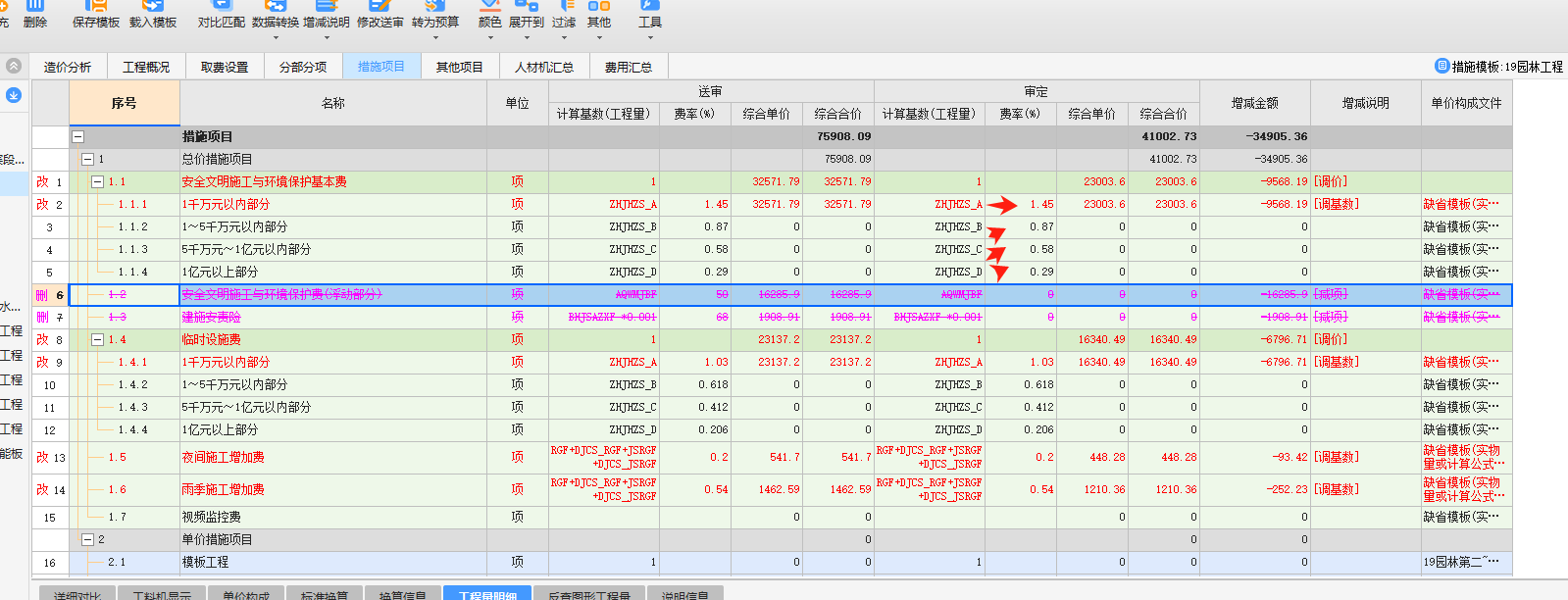
Task: Switch to the 分部分项 tab
Action: [303, 67]
